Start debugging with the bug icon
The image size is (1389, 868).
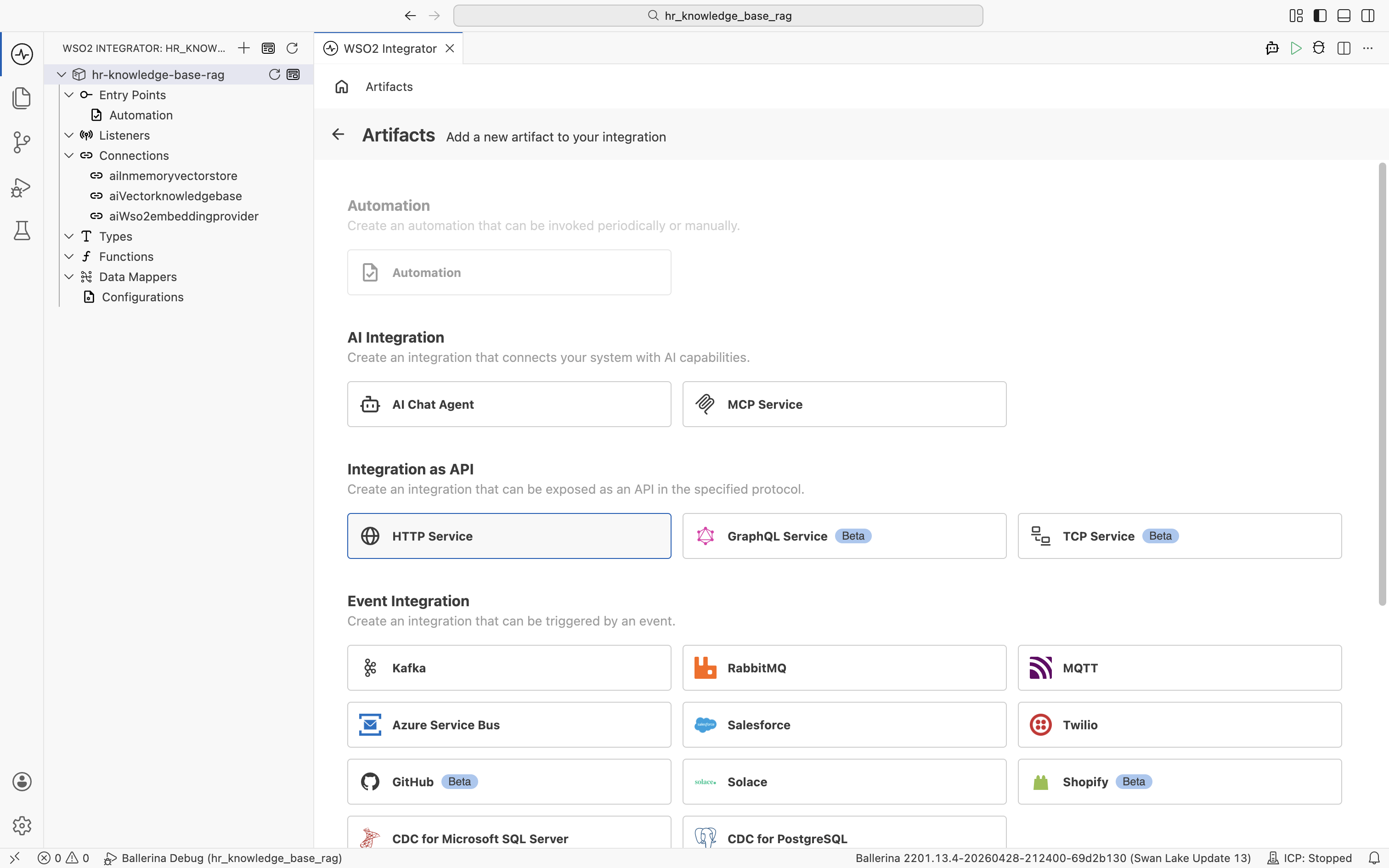[1319, 48]
